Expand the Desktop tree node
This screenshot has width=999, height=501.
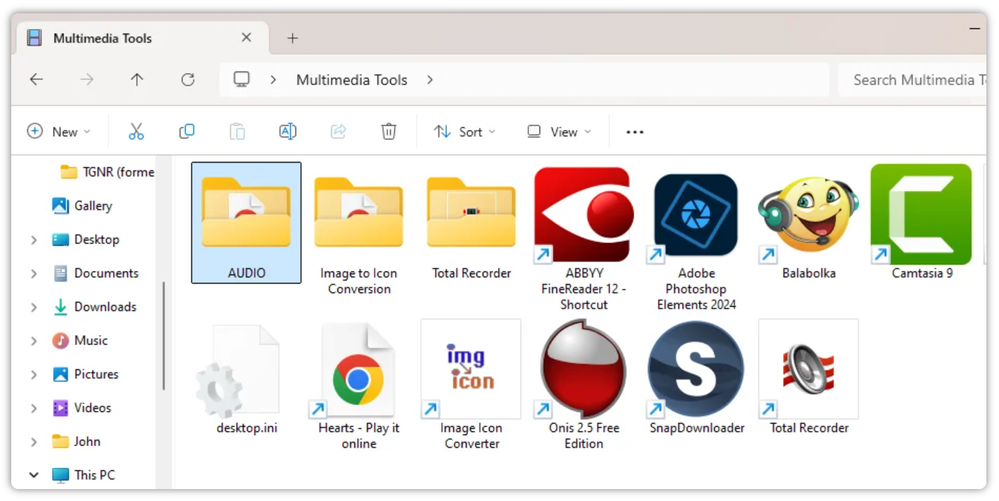click(34, 240)
